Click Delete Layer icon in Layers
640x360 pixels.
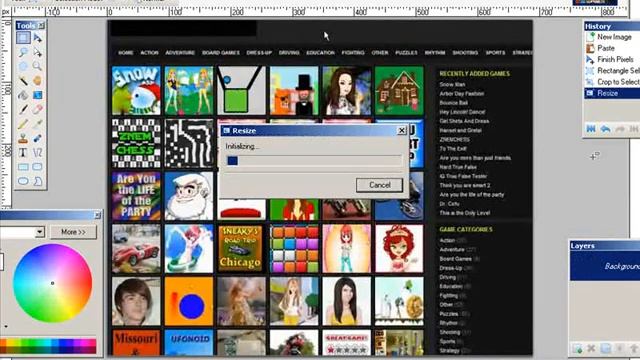pos(591,349)
